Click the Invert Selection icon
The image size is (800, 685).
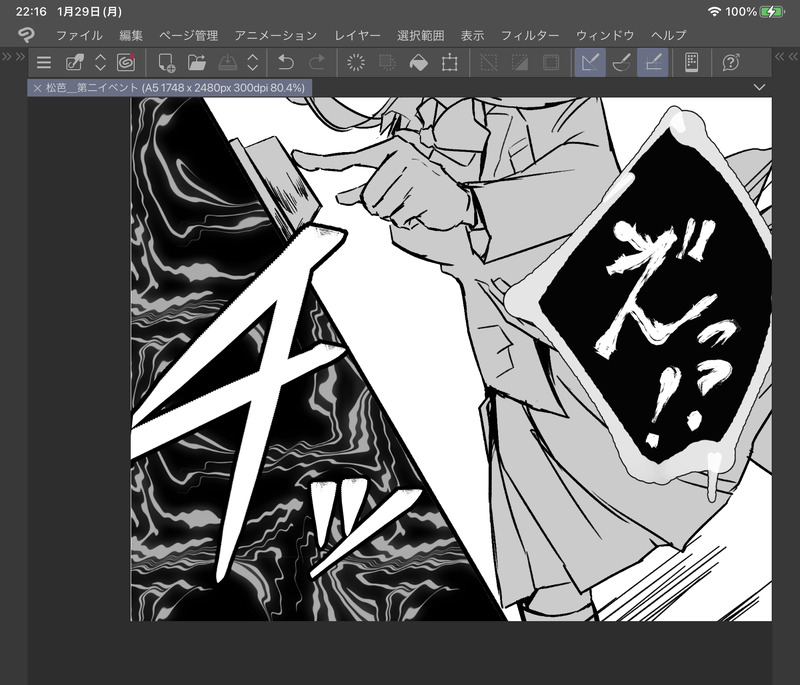click(519, 63)
